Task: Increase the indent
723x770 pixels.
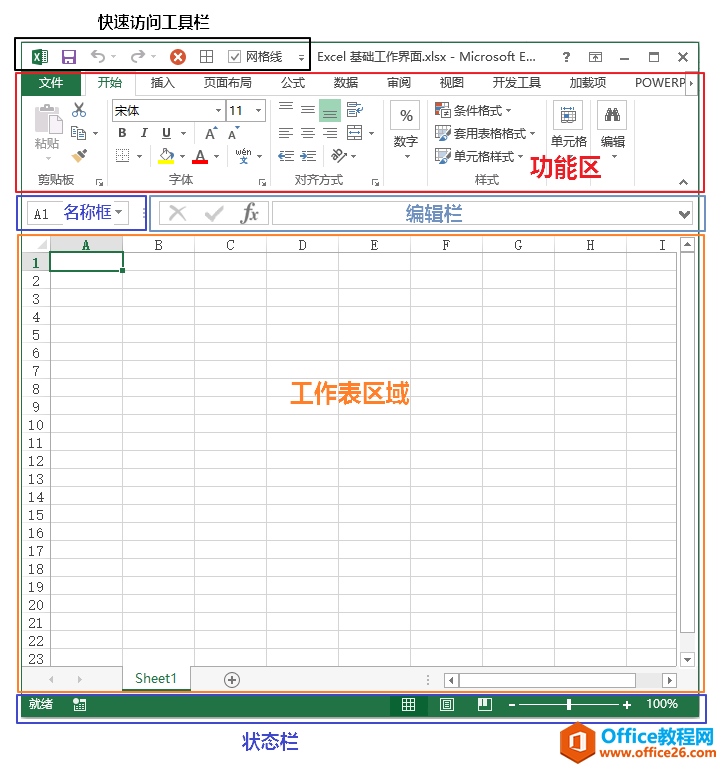Action: pyautogui.click(x=308, y=156)
